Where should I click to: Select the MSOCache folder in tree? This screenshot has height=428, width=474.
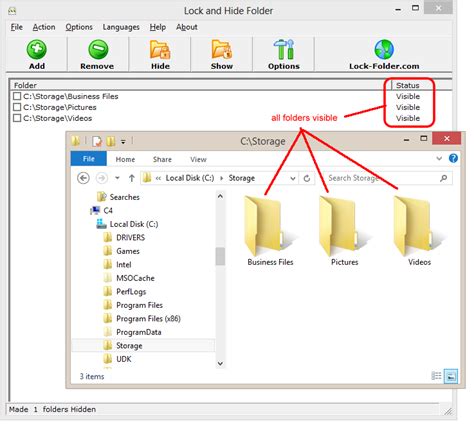[135, 278]
